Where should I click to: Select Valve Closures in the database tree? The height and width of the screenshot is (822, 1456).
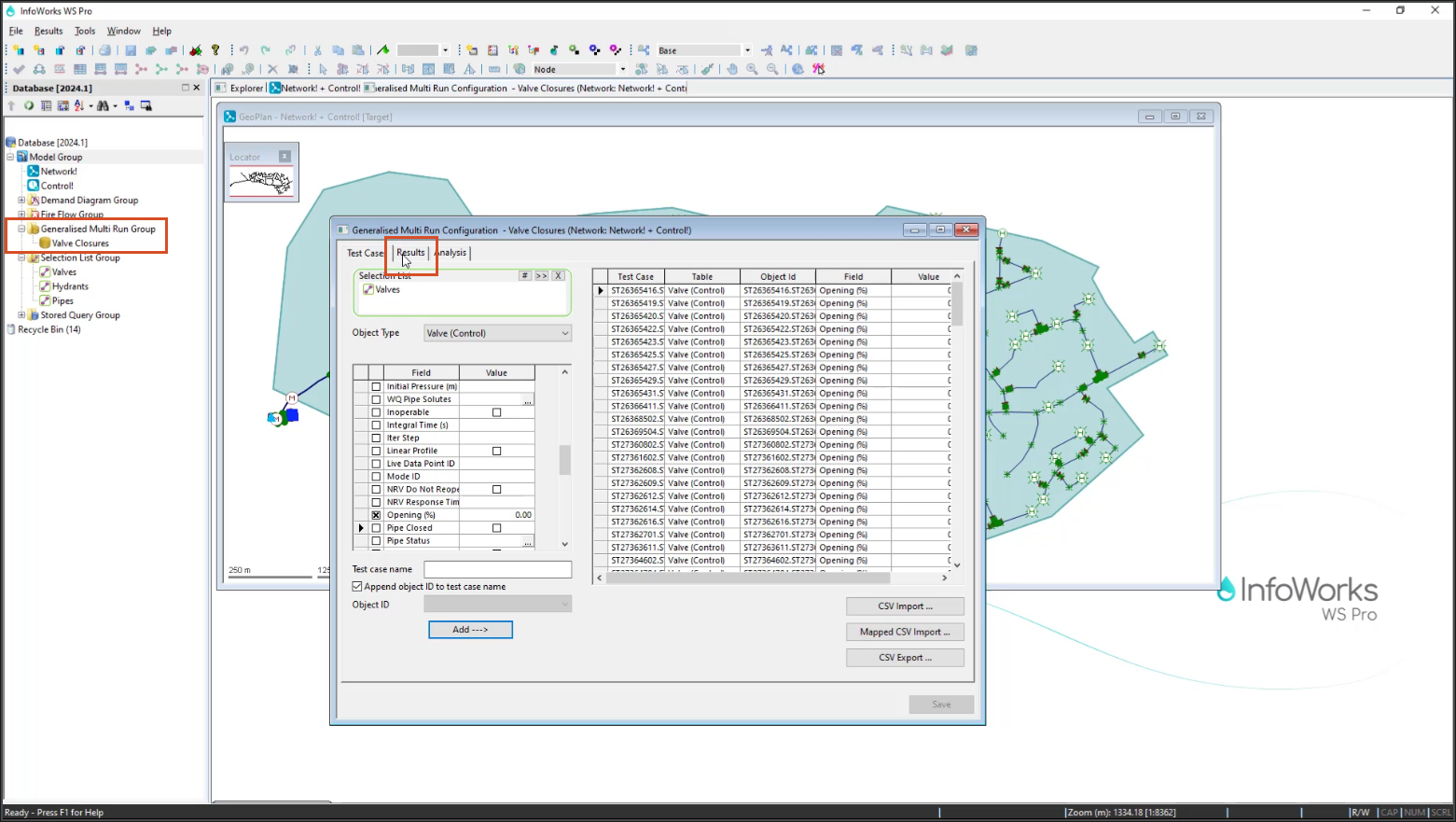pos(80,244)
